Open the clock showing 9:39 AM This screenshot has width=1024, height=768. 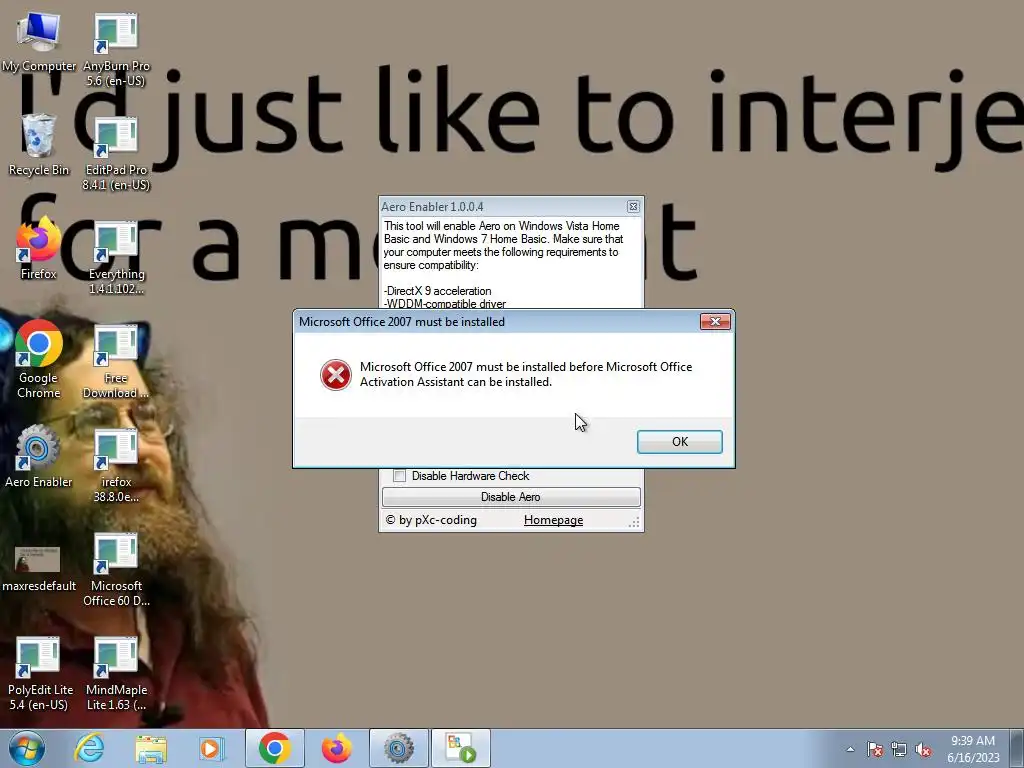tap(973, 749)
